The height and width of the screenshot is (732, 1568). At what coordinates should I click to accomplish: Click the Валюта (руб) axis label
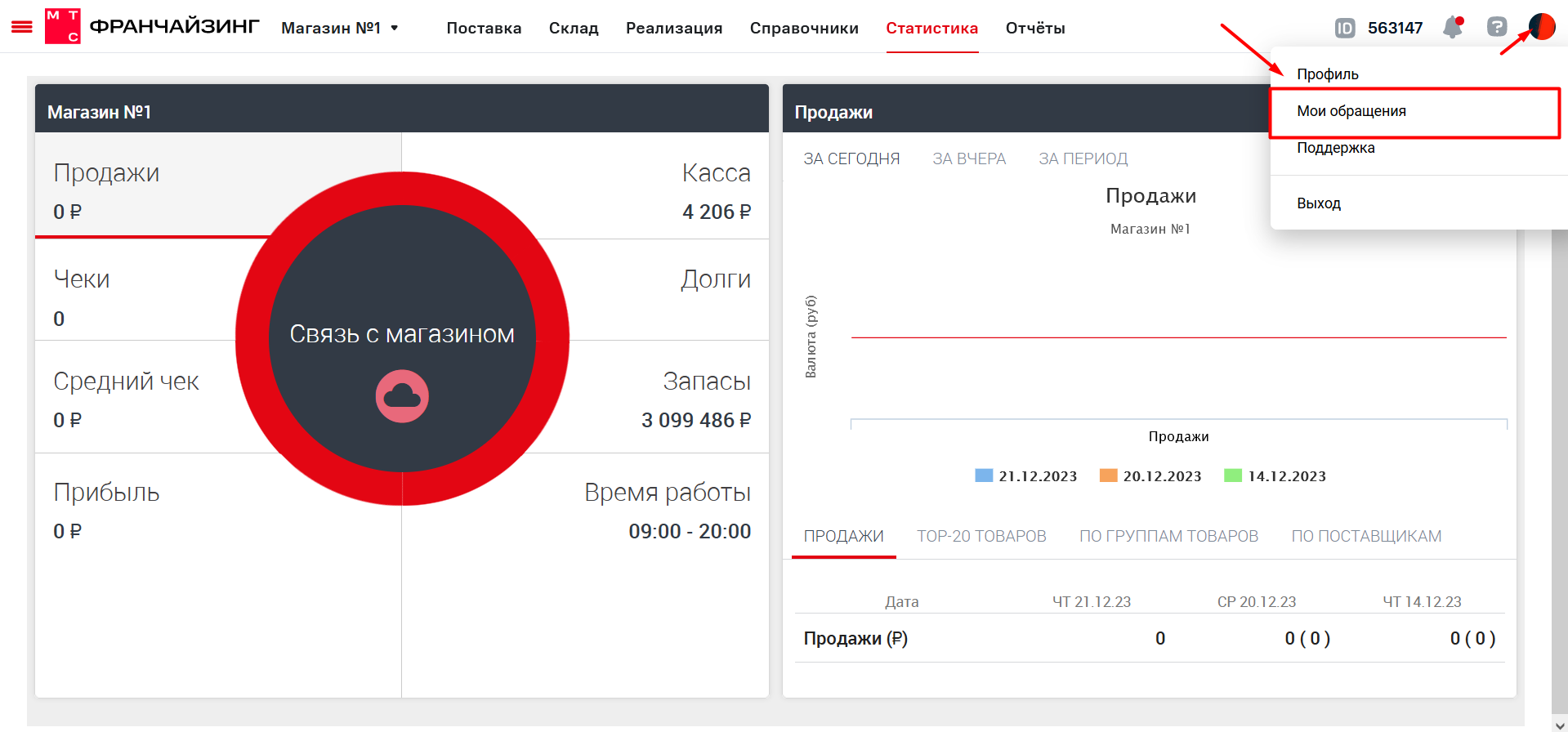(x=811, y=337)
